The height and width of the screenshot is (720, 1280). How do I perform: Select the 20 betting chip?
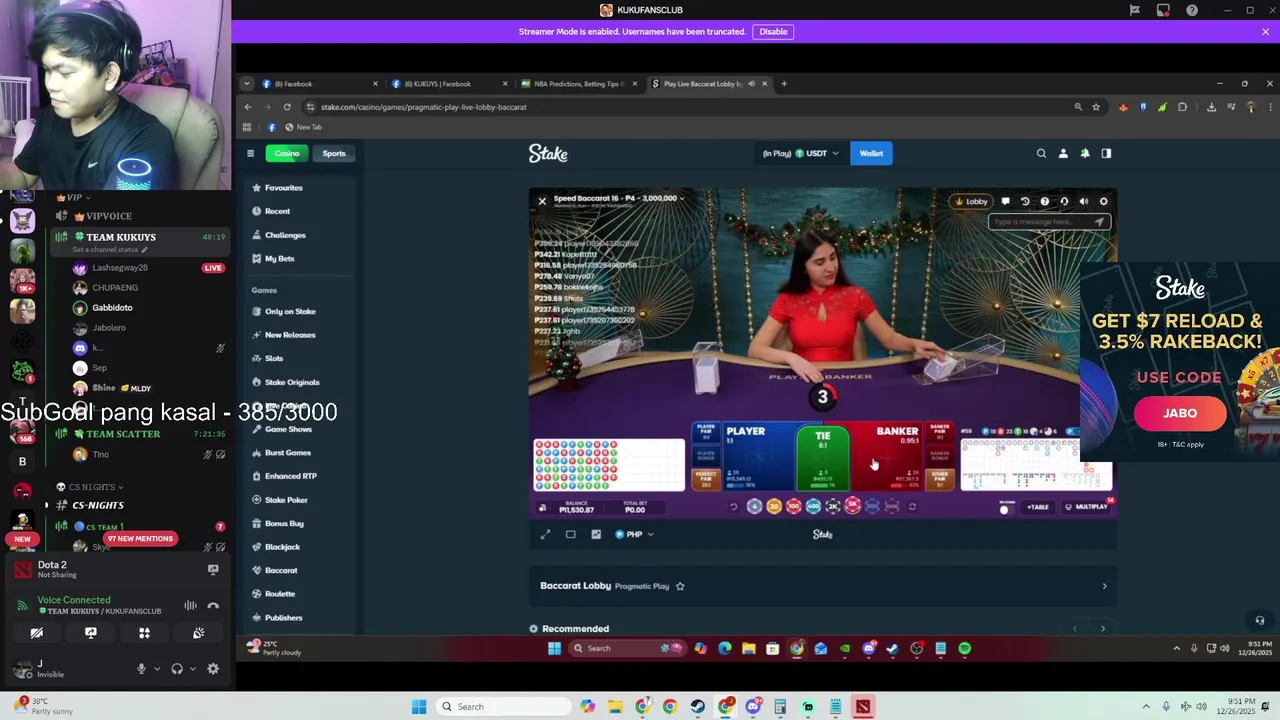(x=774, y=507)
